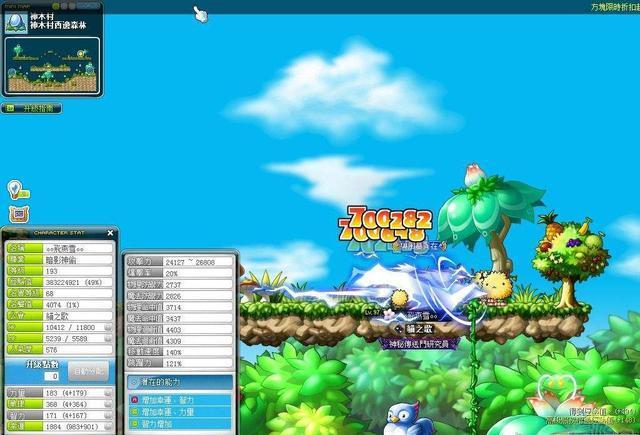Screen dimensions: 640x435
Task: Add a point to the 368 (4+364) stat
Action: click(108, 404)
